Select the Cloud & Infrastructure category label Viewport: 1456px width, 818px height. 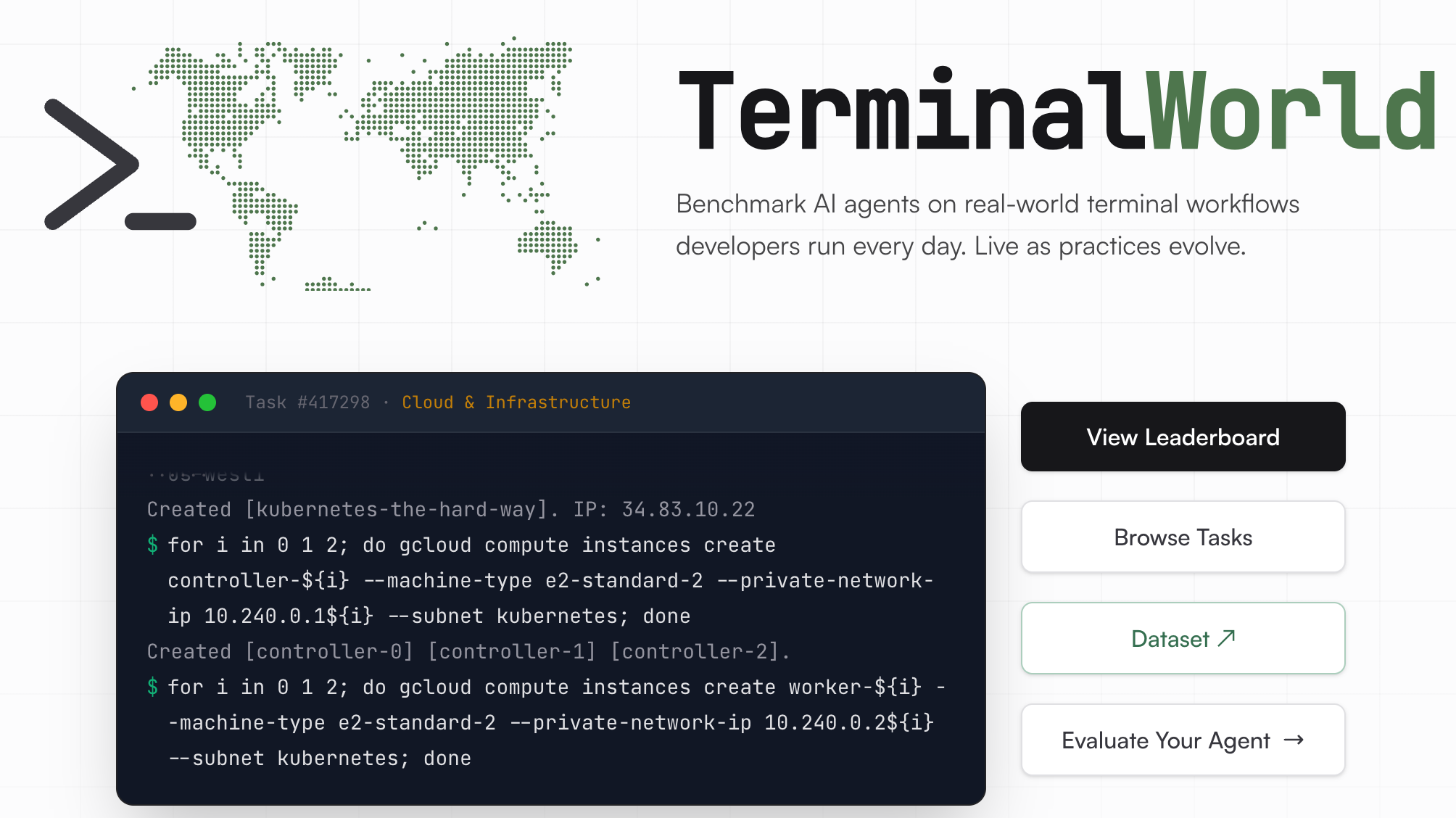pos(516,402)
